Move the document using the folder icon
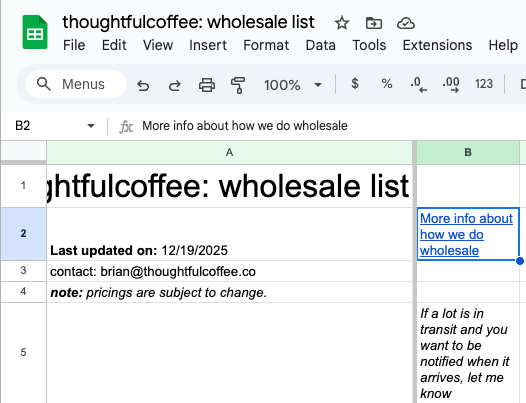Viewport: 526px width, 403px height. [374, 23]
